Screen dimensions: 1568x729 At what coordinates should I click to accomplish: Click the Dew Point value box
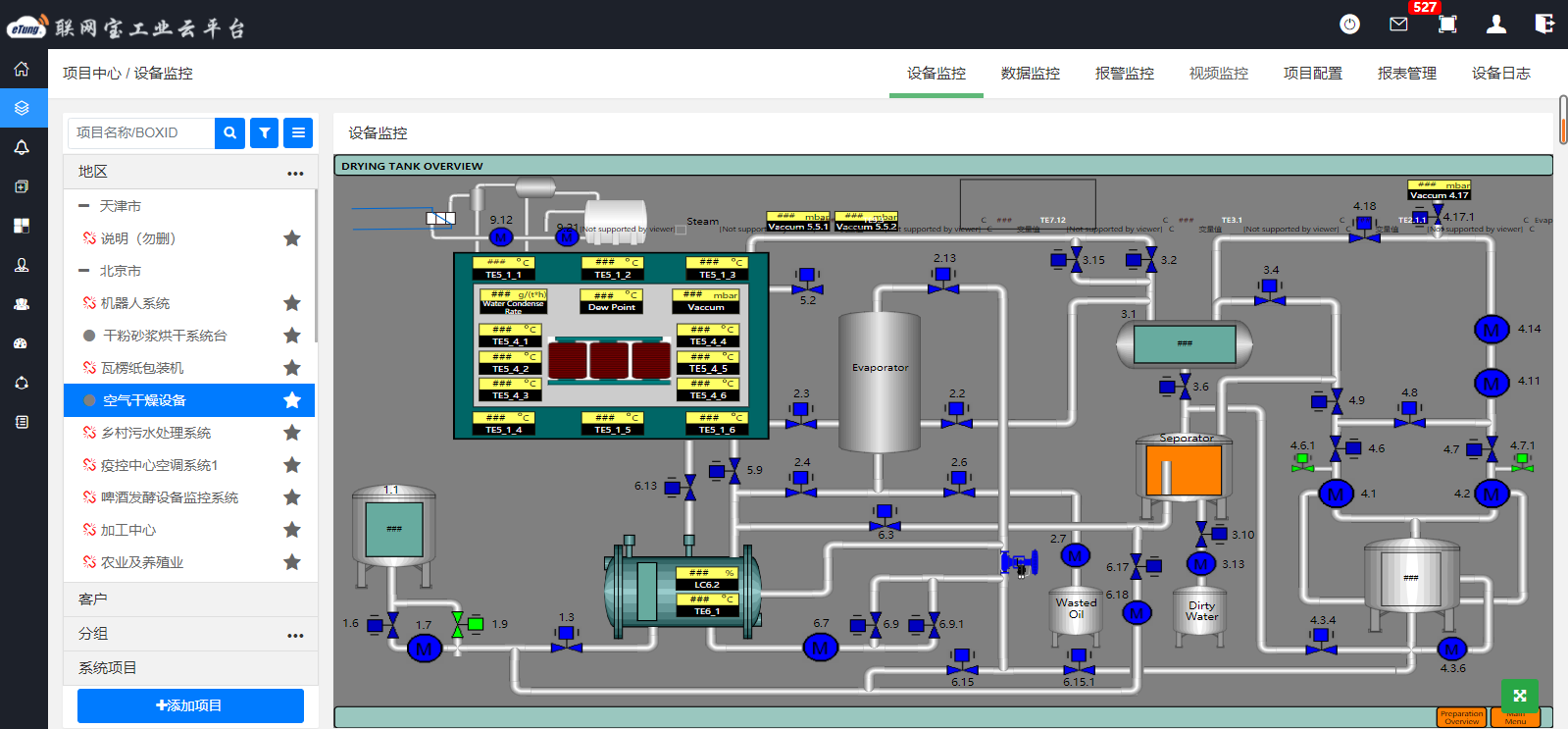(612, 301)
